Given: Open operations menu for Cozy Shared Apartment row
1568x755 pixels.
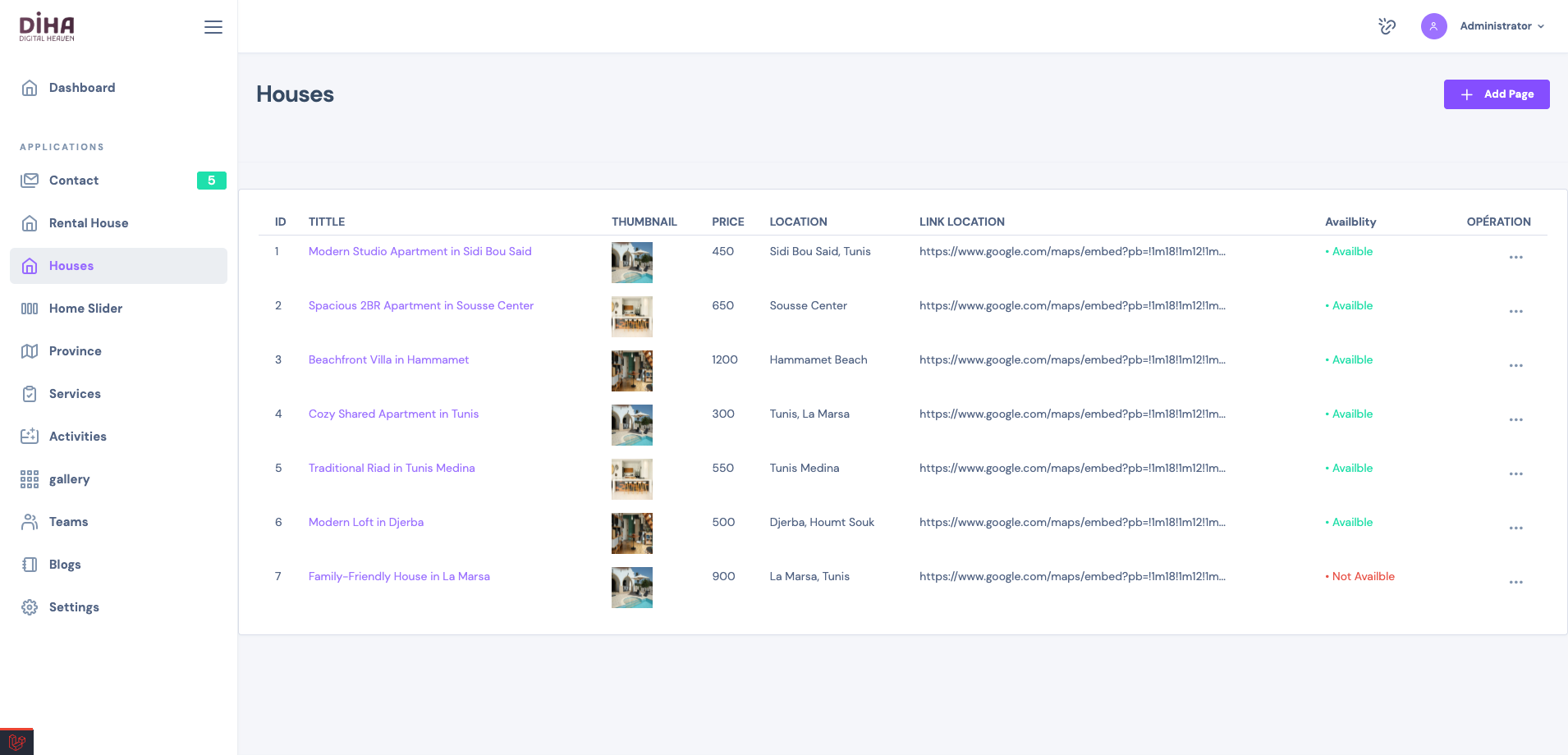Looking at the screenshot, I should (1515, 420).
